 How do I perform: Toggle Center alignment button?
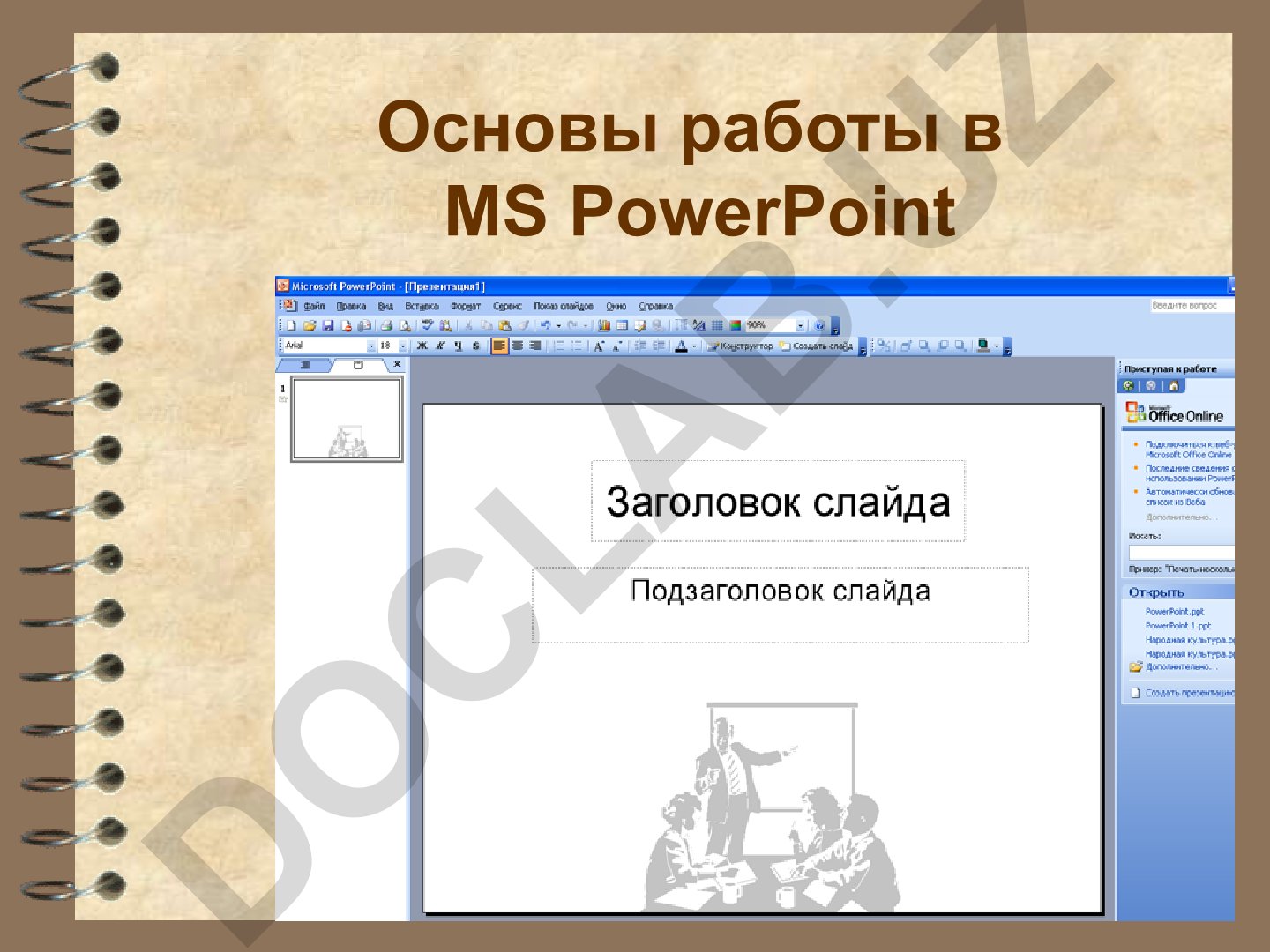click(518, 346)
